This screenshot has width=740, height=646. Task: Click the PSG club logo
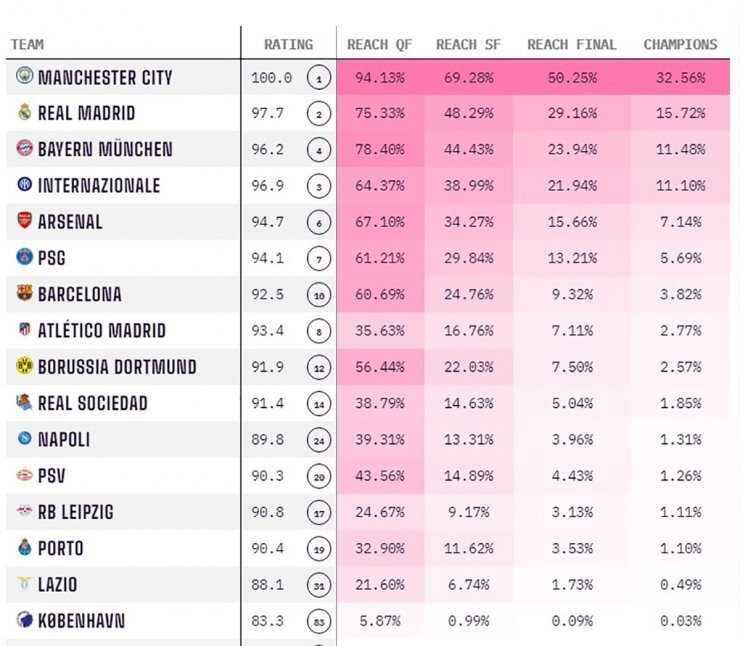click(25, 257)
